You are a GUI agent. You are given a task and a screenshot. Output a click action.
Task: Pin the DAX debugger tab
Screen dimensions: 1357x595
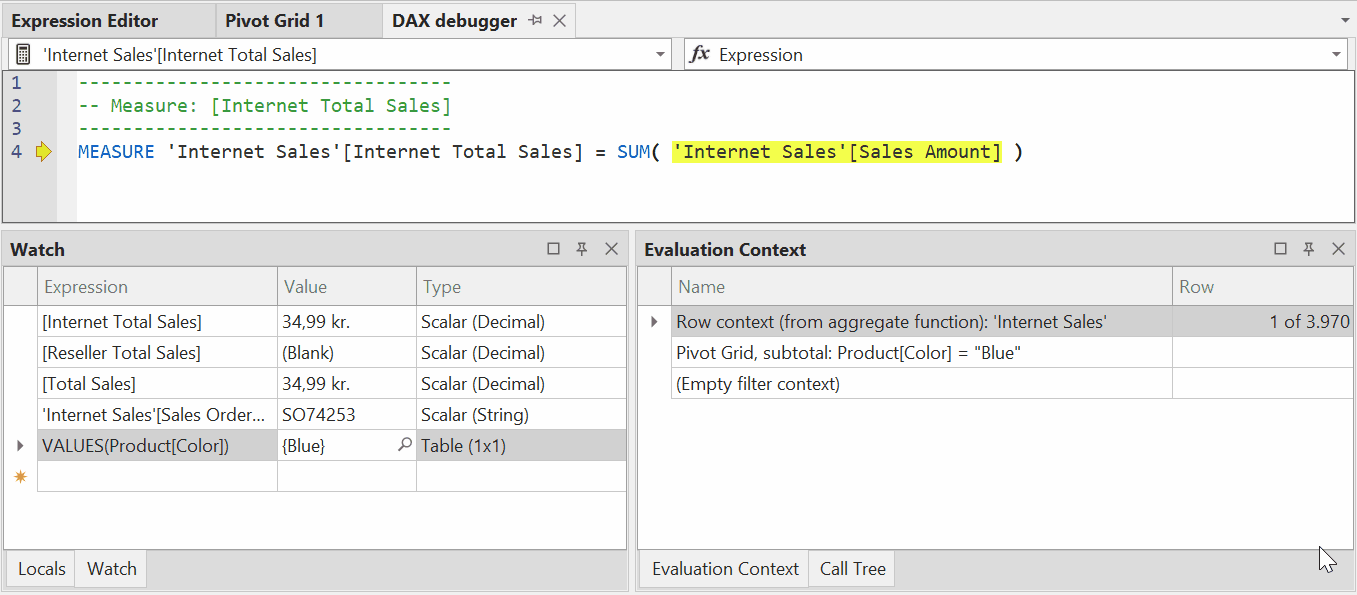pos(536,20)
